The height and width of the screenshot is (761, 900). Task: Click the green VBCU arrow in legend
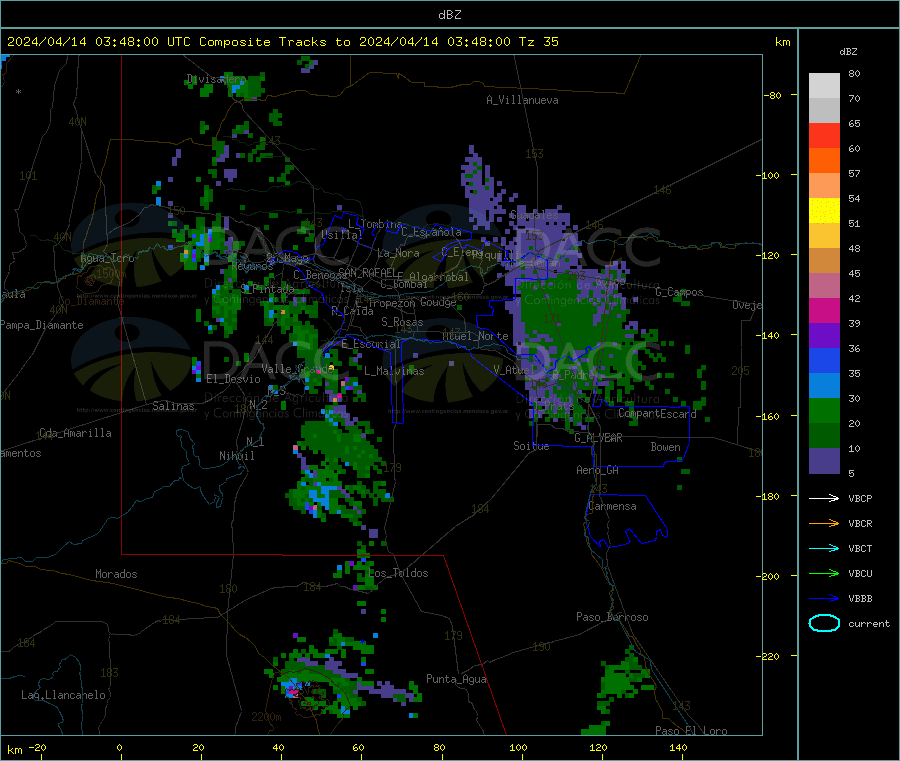[x=824, y=573]
